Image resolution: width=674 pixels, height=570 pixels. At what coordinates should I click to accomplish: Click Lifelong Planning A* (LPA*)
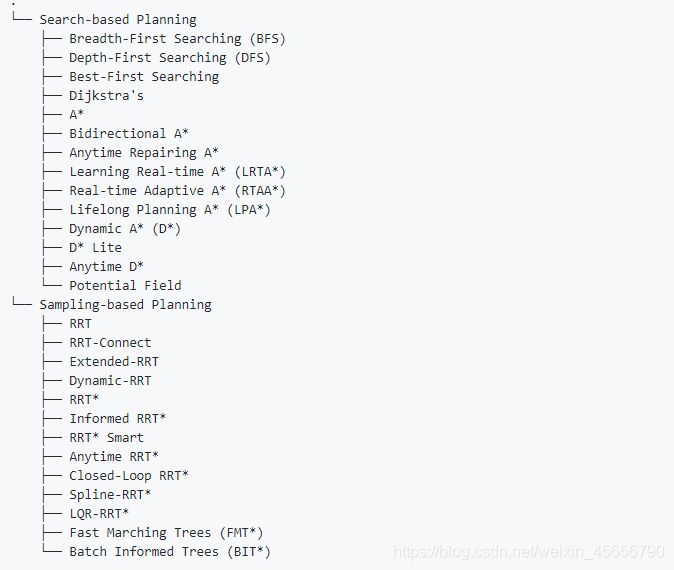point(170,210)
